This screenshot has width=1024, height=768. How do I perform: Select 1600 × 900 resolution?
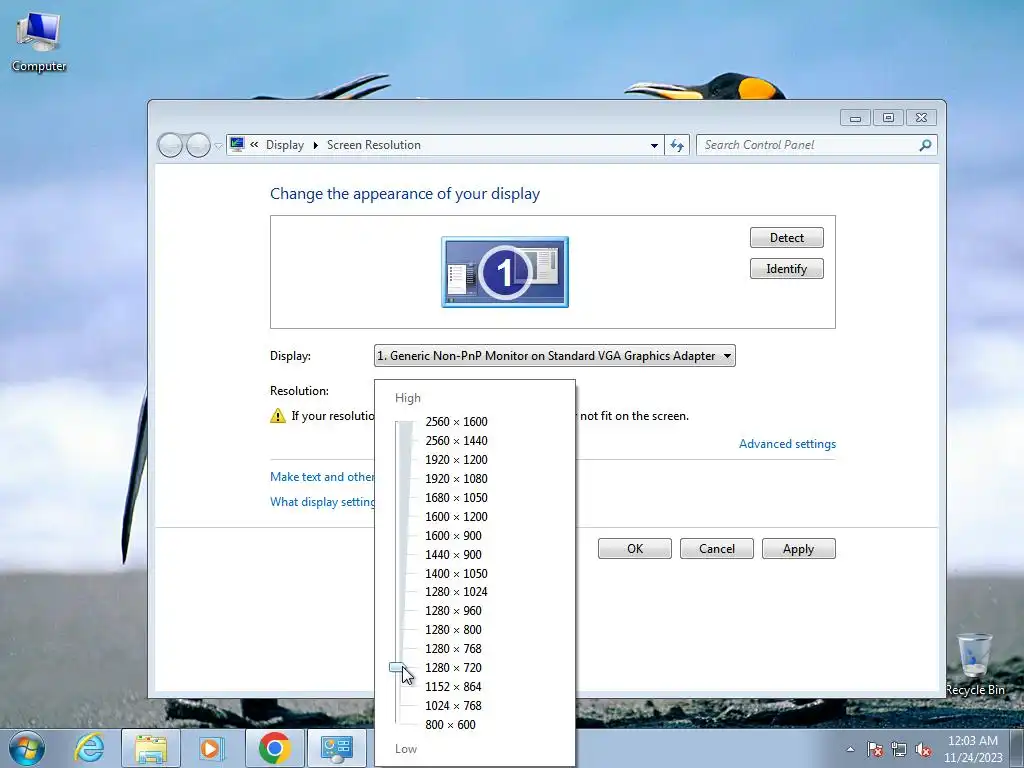453,536
